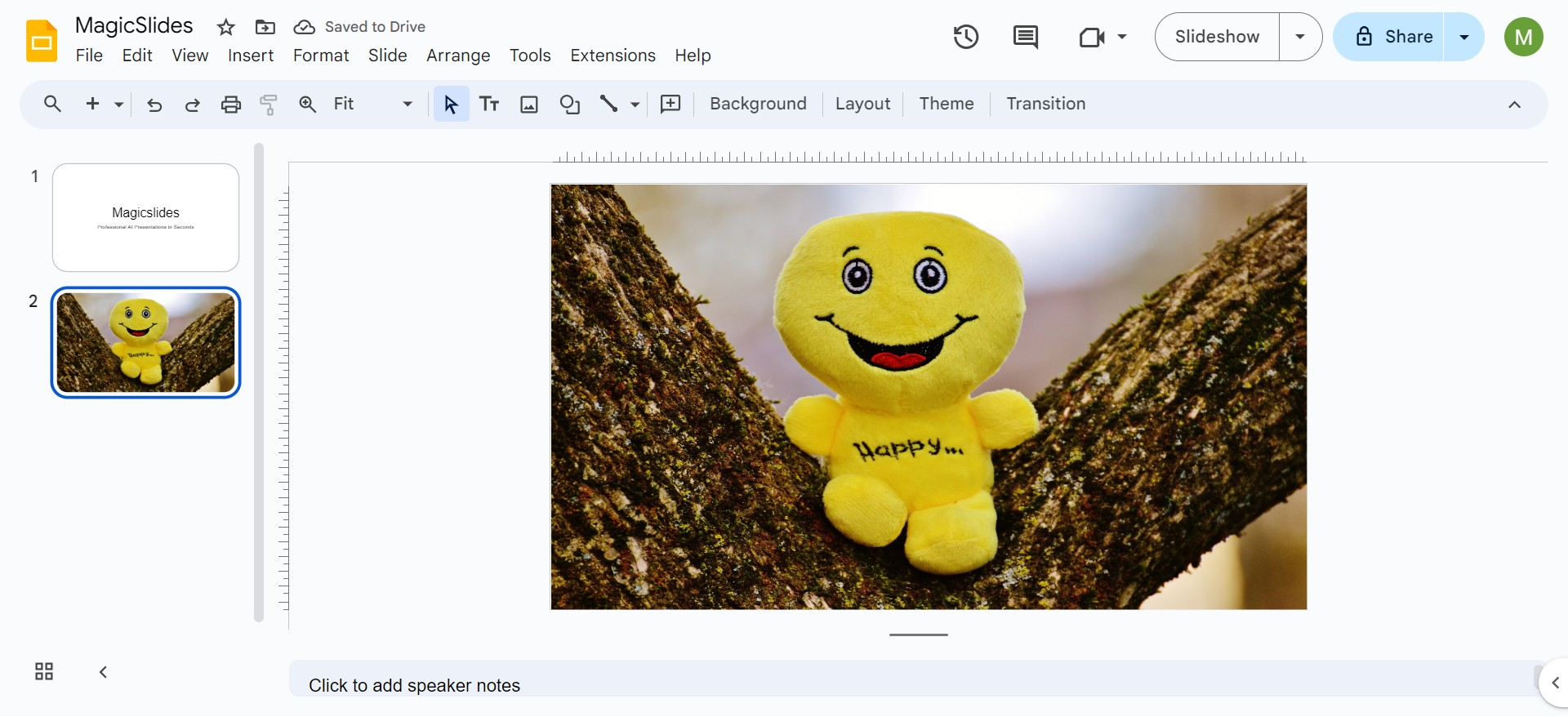Image resolution: width=1568 pixels, height=717 pixels.
Task: Open the new slide layout dropdown
Action: (x=119, y=105)
